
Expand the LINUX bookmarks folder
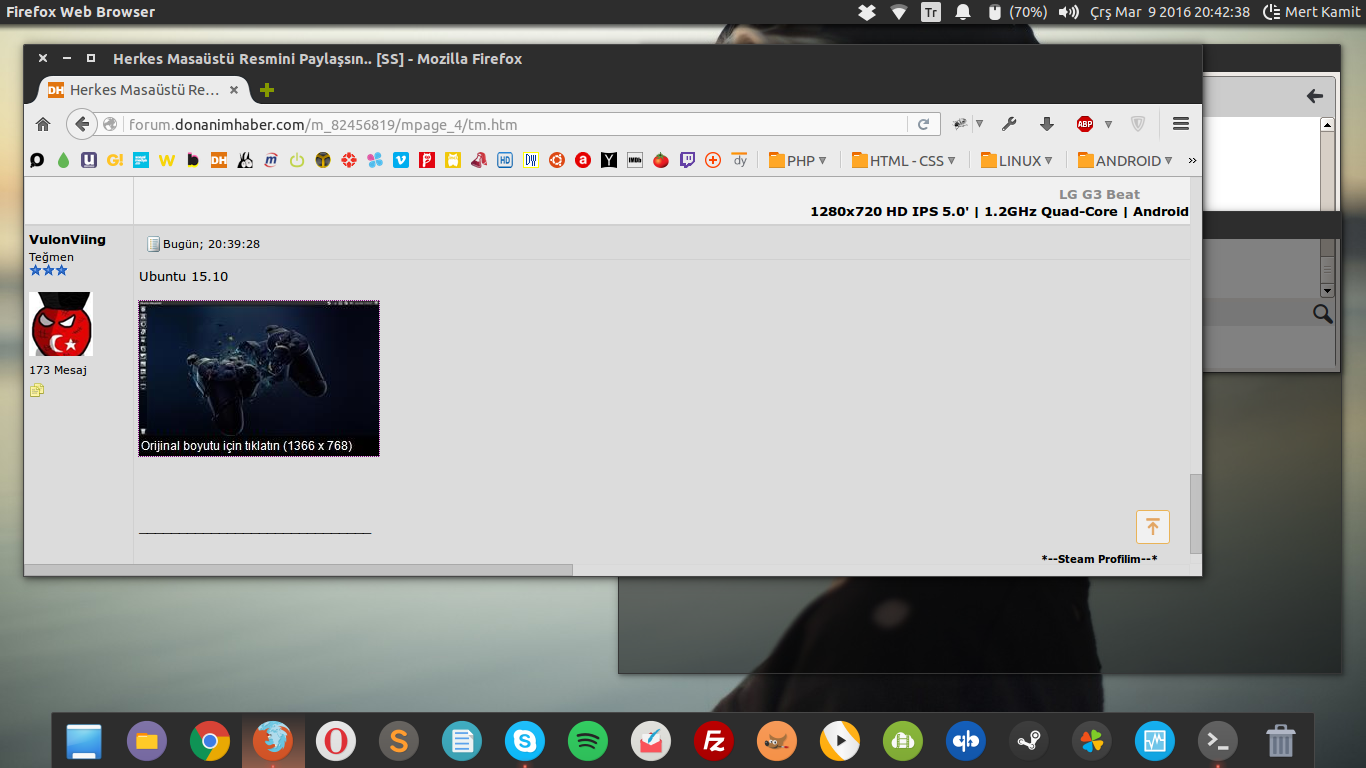coord(1018,160)
